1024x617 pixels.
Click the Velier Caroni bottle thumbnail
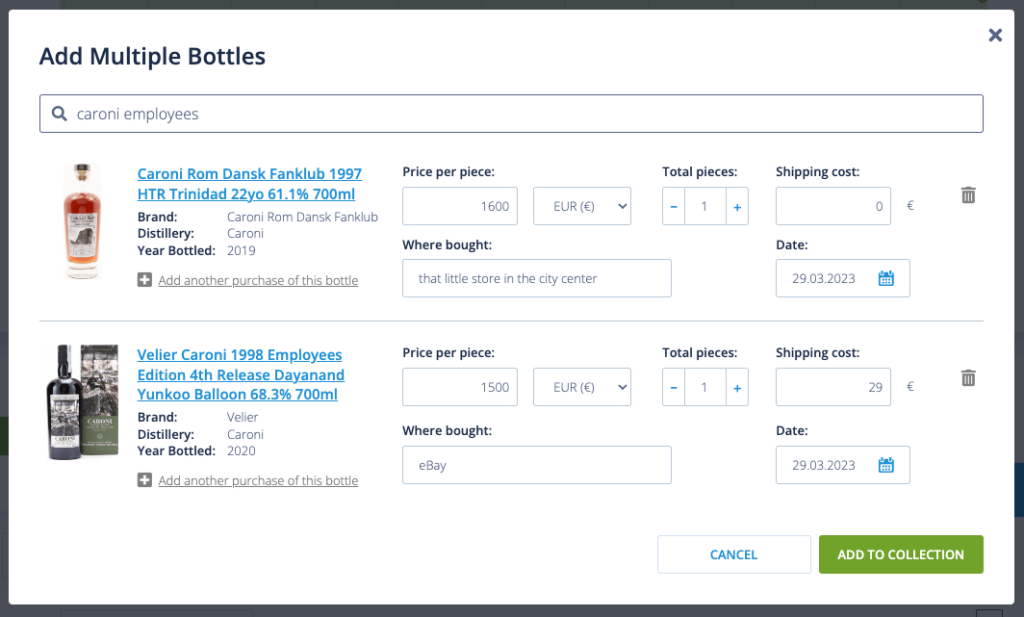tap(83, 402)
